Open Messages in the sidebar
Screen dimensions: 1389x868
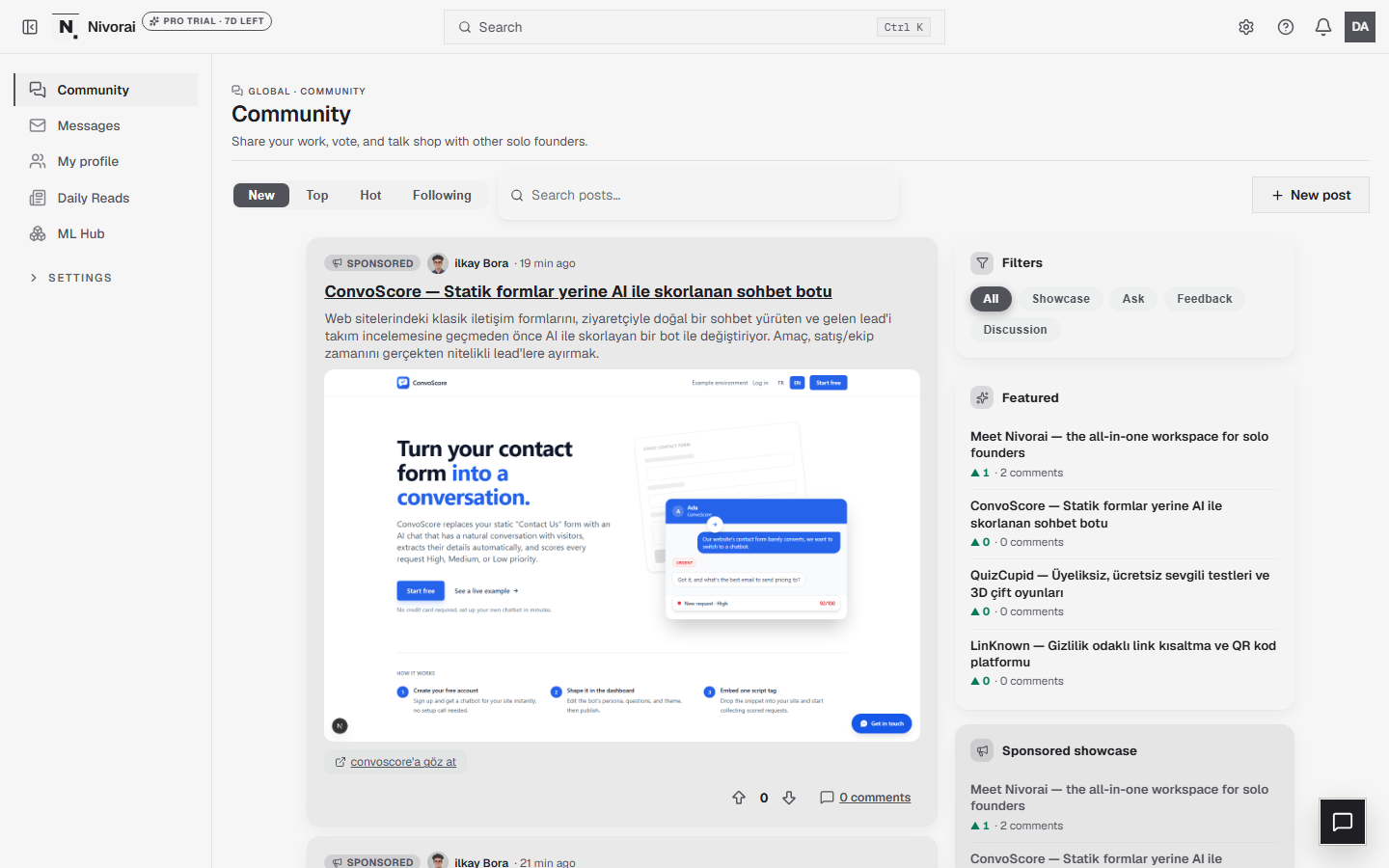106,125
